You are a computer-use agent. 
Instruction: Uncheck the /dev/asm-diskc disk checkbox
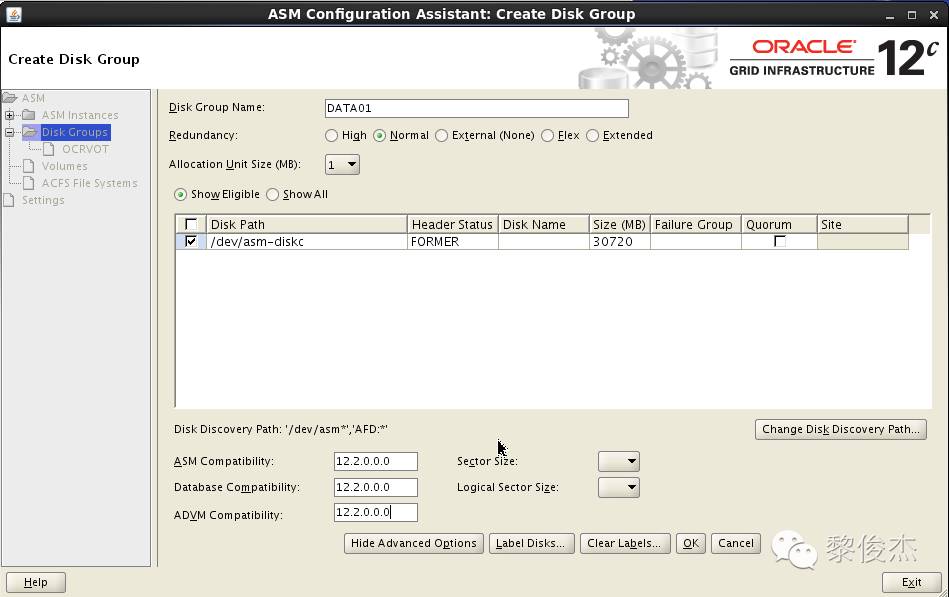coord(191,241)
